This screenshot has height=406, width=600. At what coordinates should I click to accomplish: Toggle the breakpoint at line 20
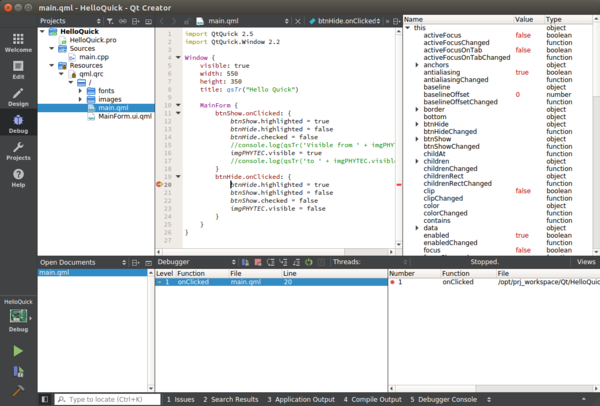click(x=159, y=184)
